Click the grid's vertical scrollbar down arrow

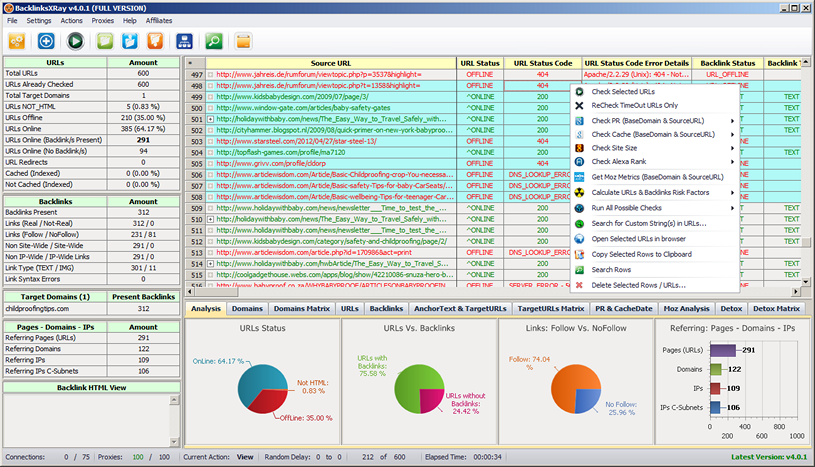808,283
